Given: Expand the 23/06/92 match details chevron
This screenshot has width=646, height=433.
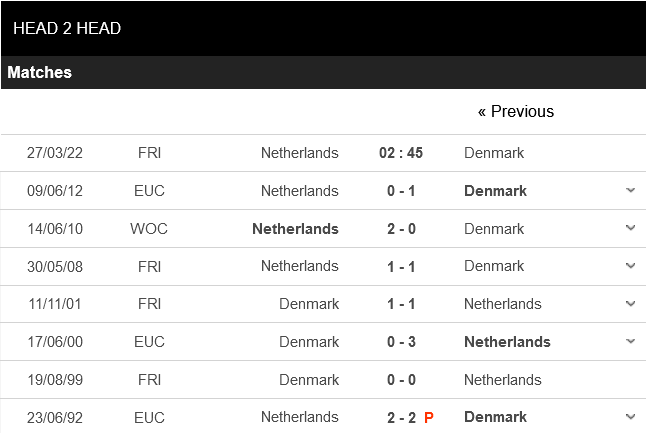Looking at the screenshot, I should (630, 417).
